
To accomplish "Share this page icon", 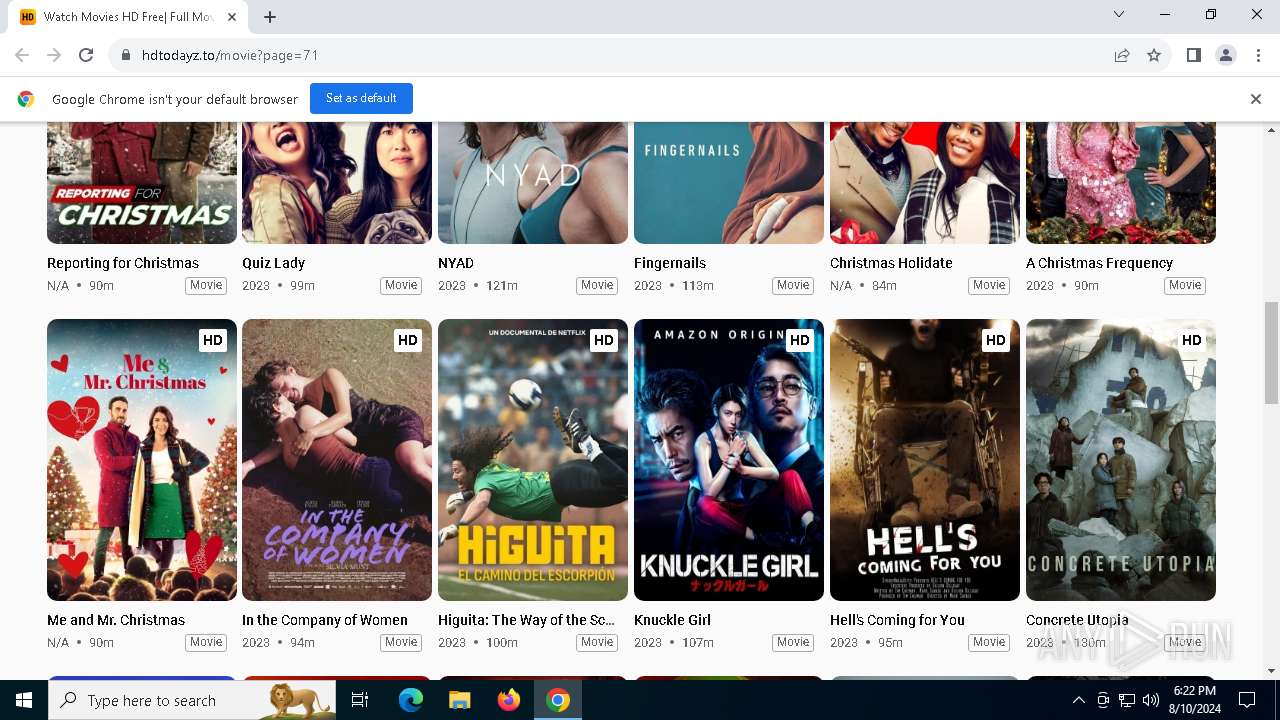I will 1122,56.
